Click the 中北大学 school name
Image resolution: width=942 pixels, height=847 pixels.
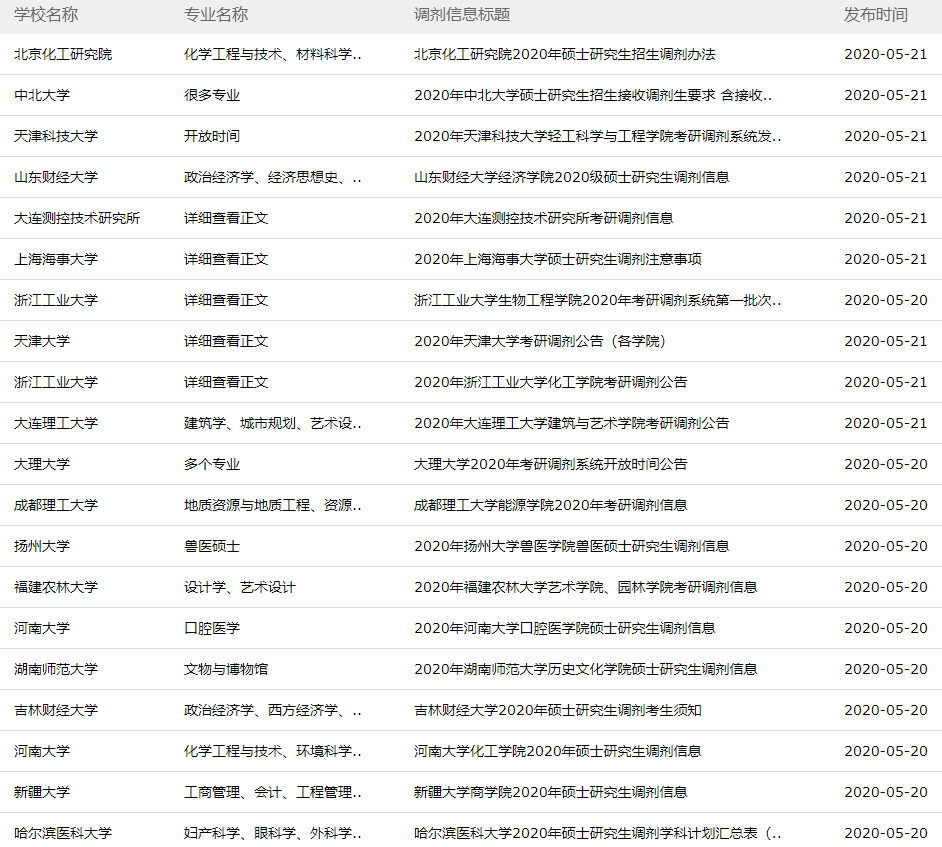click(42, 95)
